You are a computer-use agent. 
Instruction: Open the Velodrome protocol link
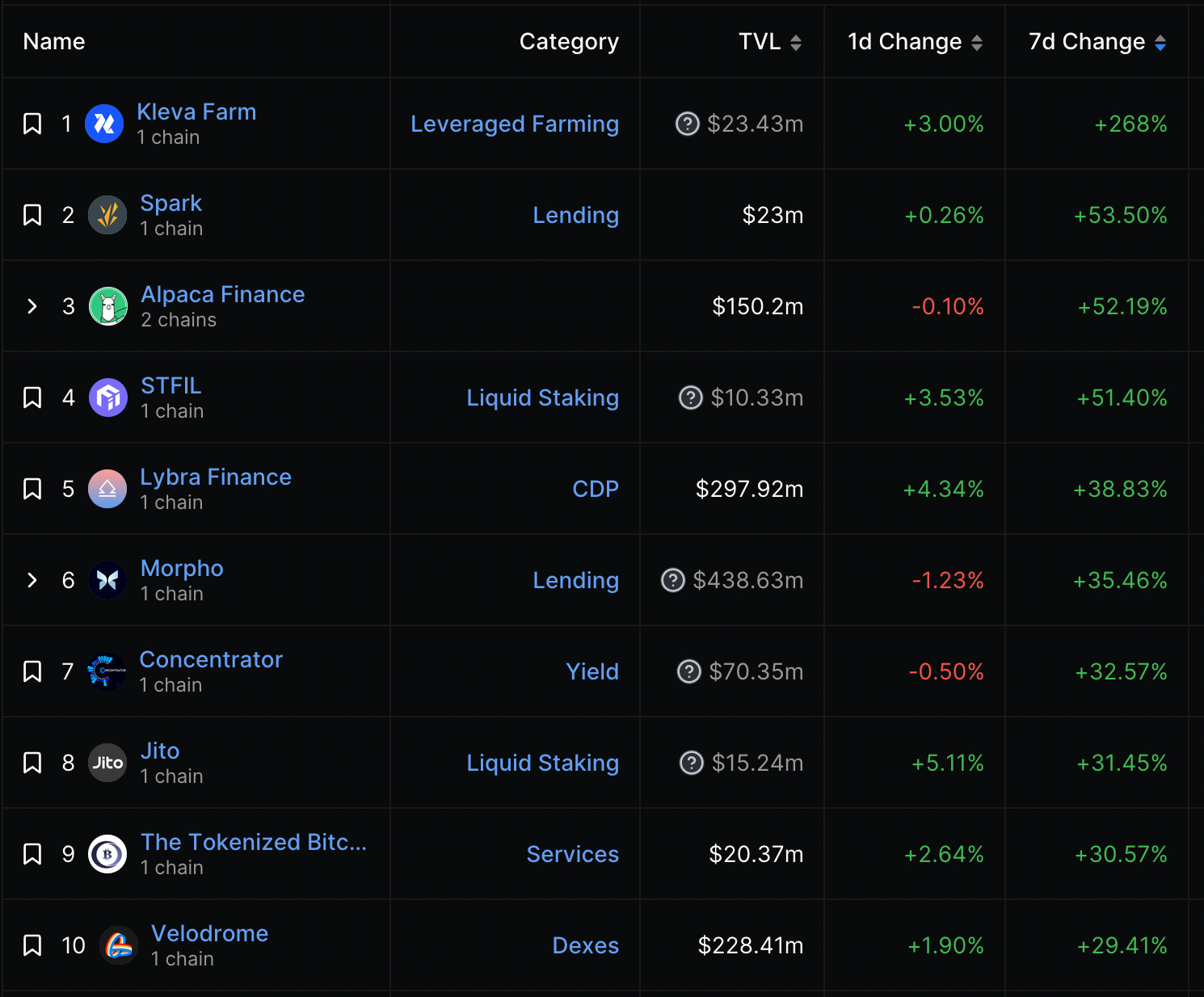click(x=210, y=933)
